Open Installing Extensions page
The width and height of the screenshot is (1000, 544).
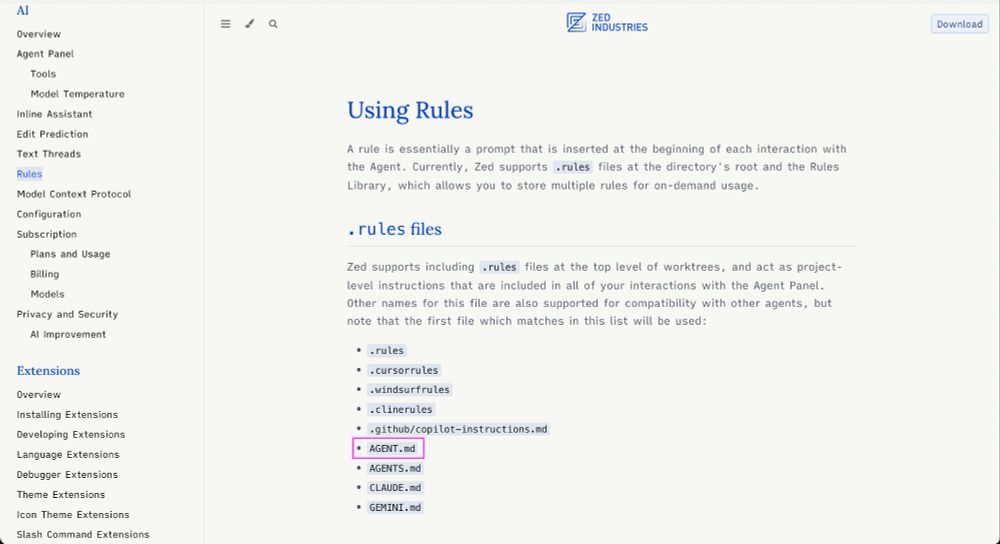tap(68, 415)
